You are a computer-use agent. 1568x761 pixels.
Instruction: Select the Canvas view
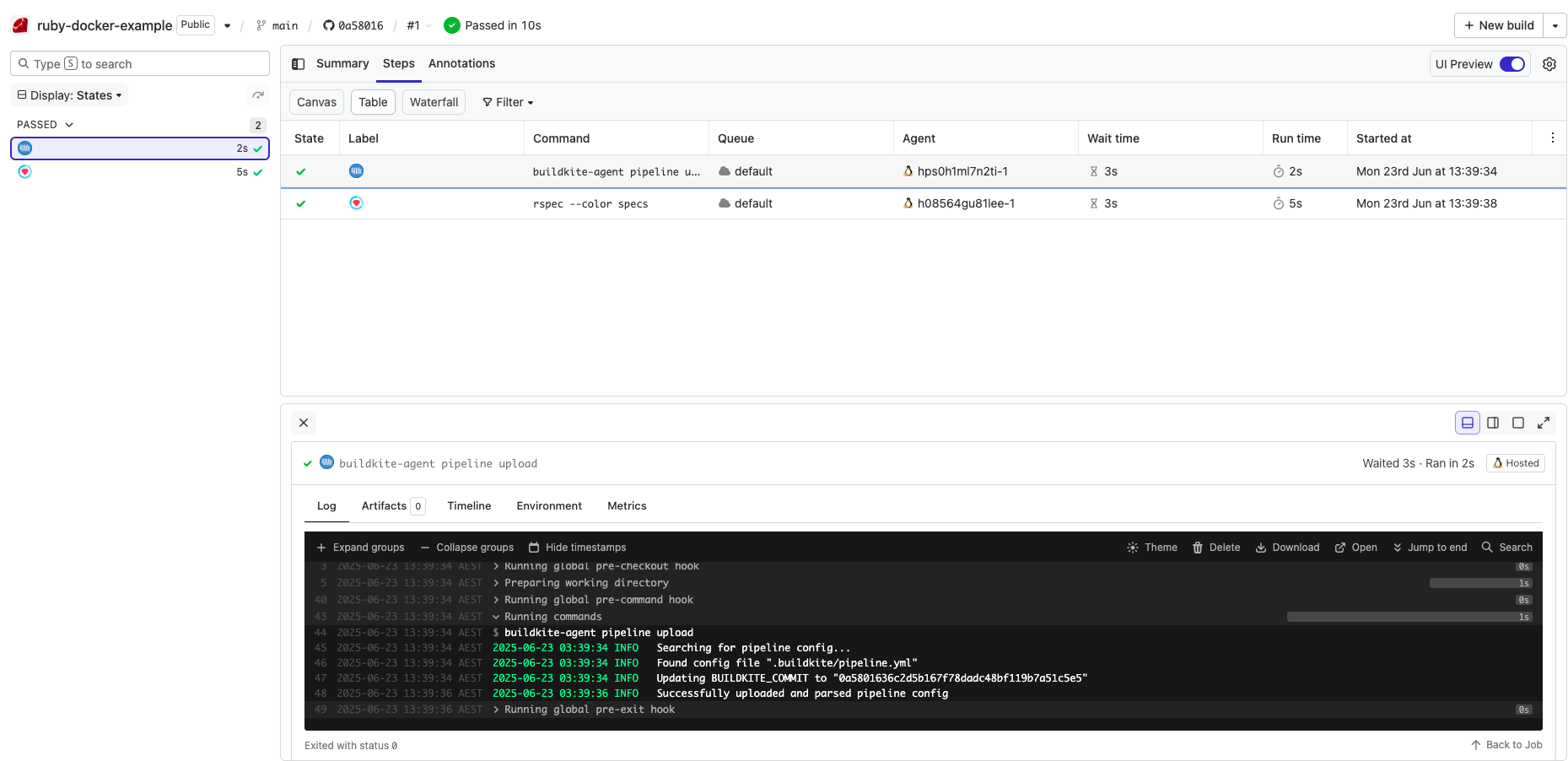point(317,102)
